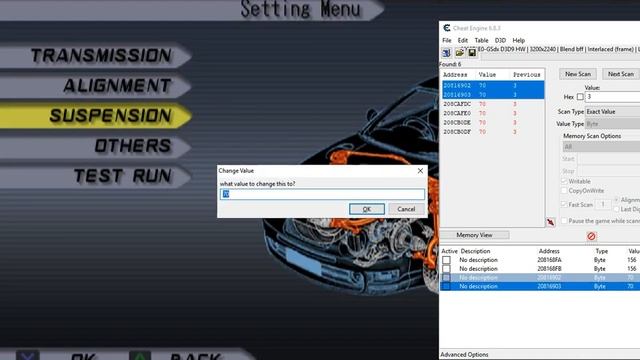Select the SUSPENSION game menu option
This screenshot has width=640, height=360.
click(96, 116)
